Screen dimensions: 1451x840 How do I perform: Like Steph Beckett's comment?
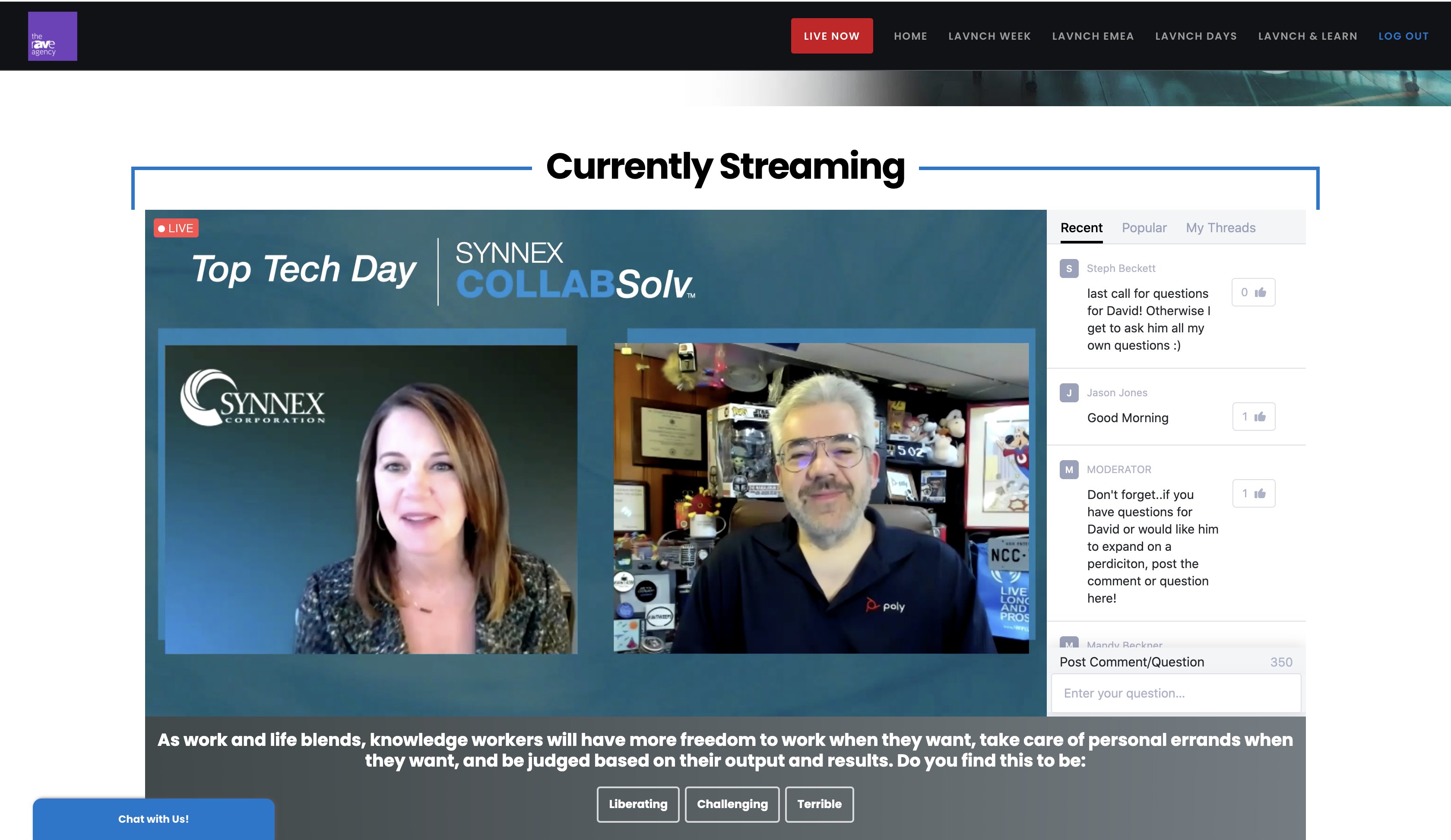click(1254, 292)
